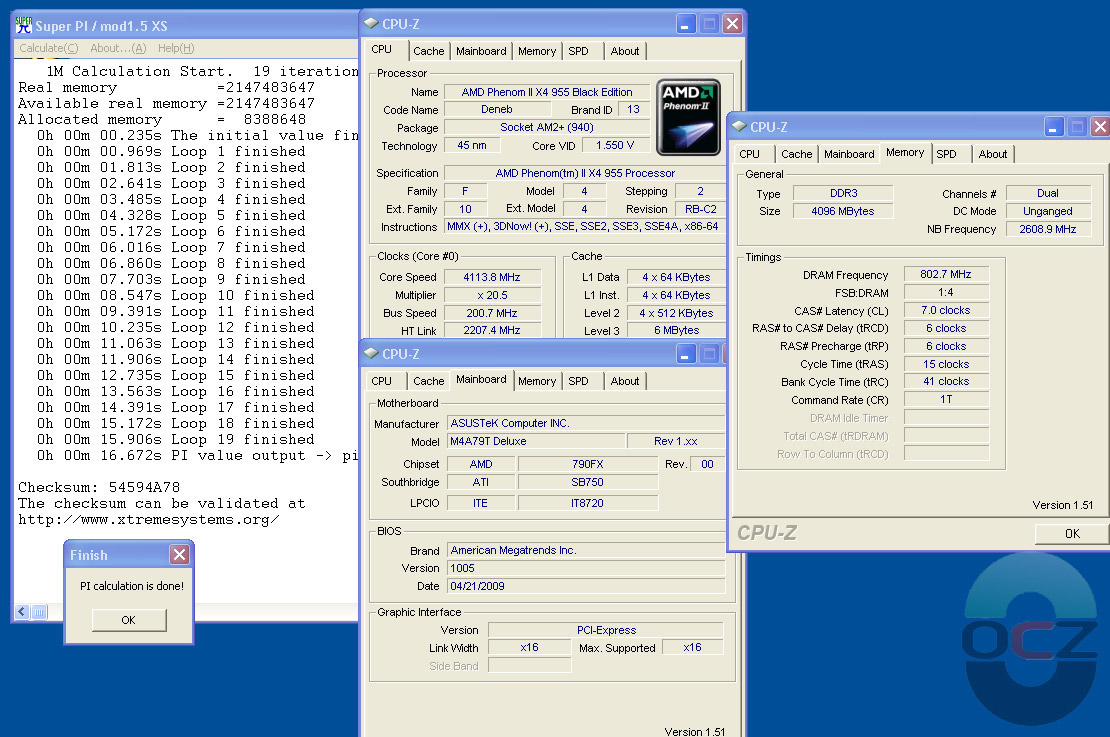
Task: Click the Level 3 cache 6 MBytes value
Action: [676, 330]
